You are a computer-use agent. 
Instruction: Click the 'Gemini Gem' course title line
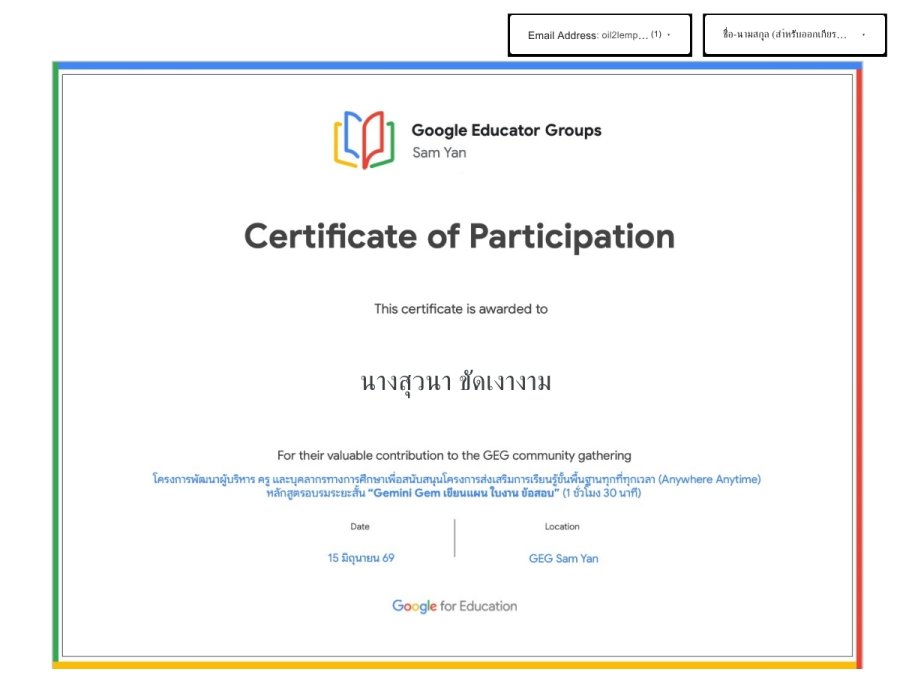pyautogui.click(x=453, y=493)
